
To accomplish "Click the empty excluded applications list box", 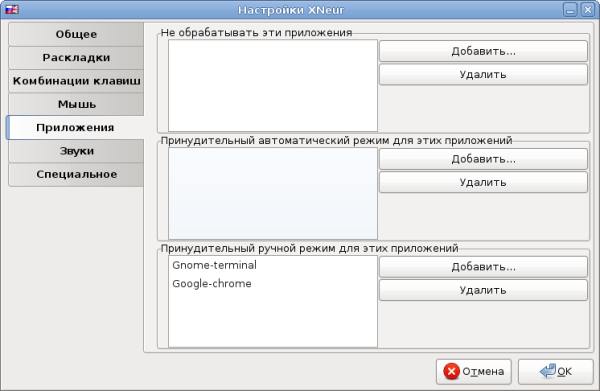I will 273,86.
